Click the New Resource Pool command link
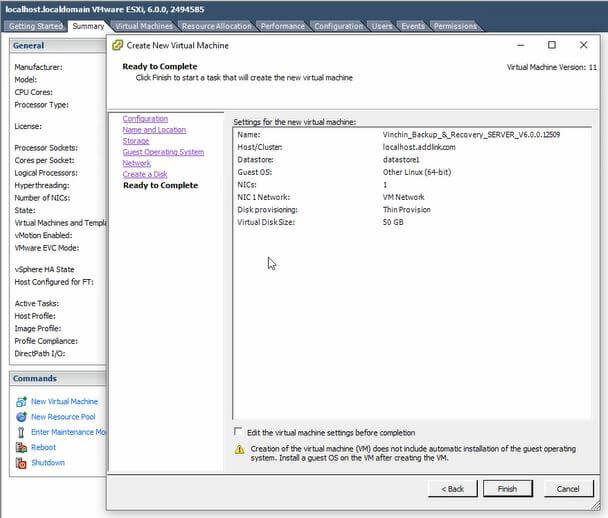Image resolution: width=608 pixels, height=518 pixels. point(63,417)
